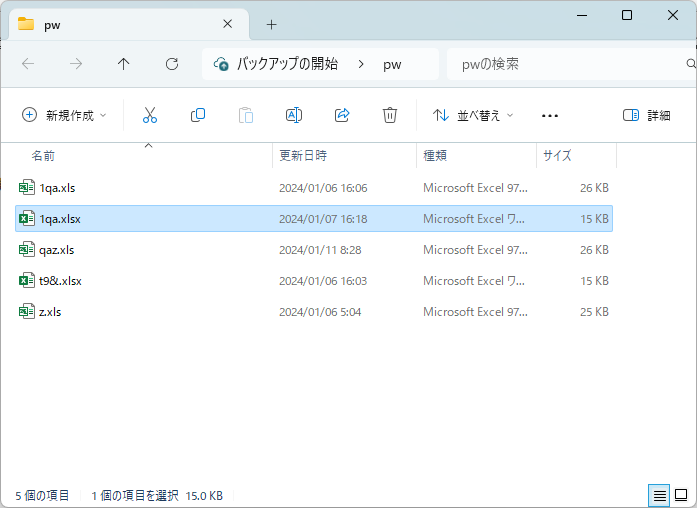Click the Share icon in toolbar

342,115
